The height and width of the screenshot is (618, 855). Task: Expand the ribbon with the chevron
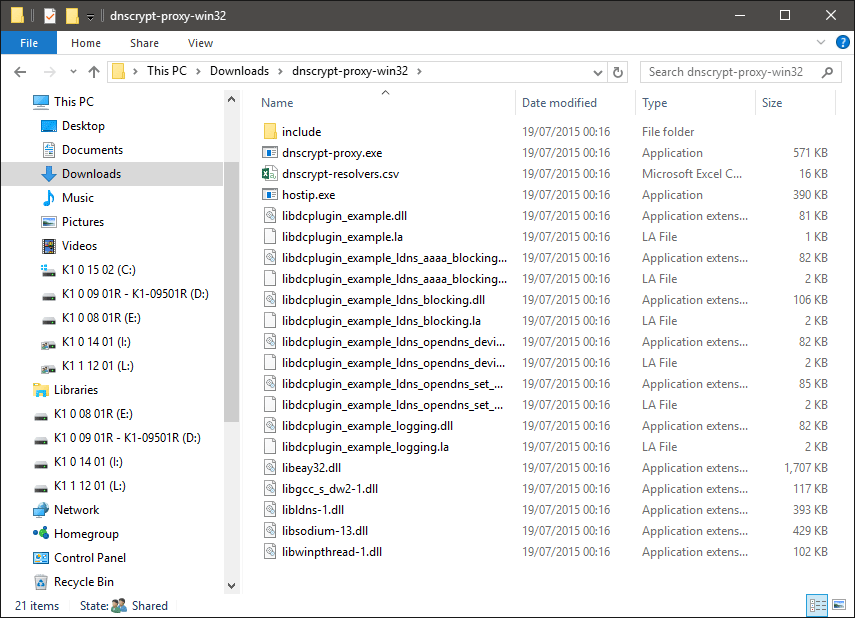point(819,43)
